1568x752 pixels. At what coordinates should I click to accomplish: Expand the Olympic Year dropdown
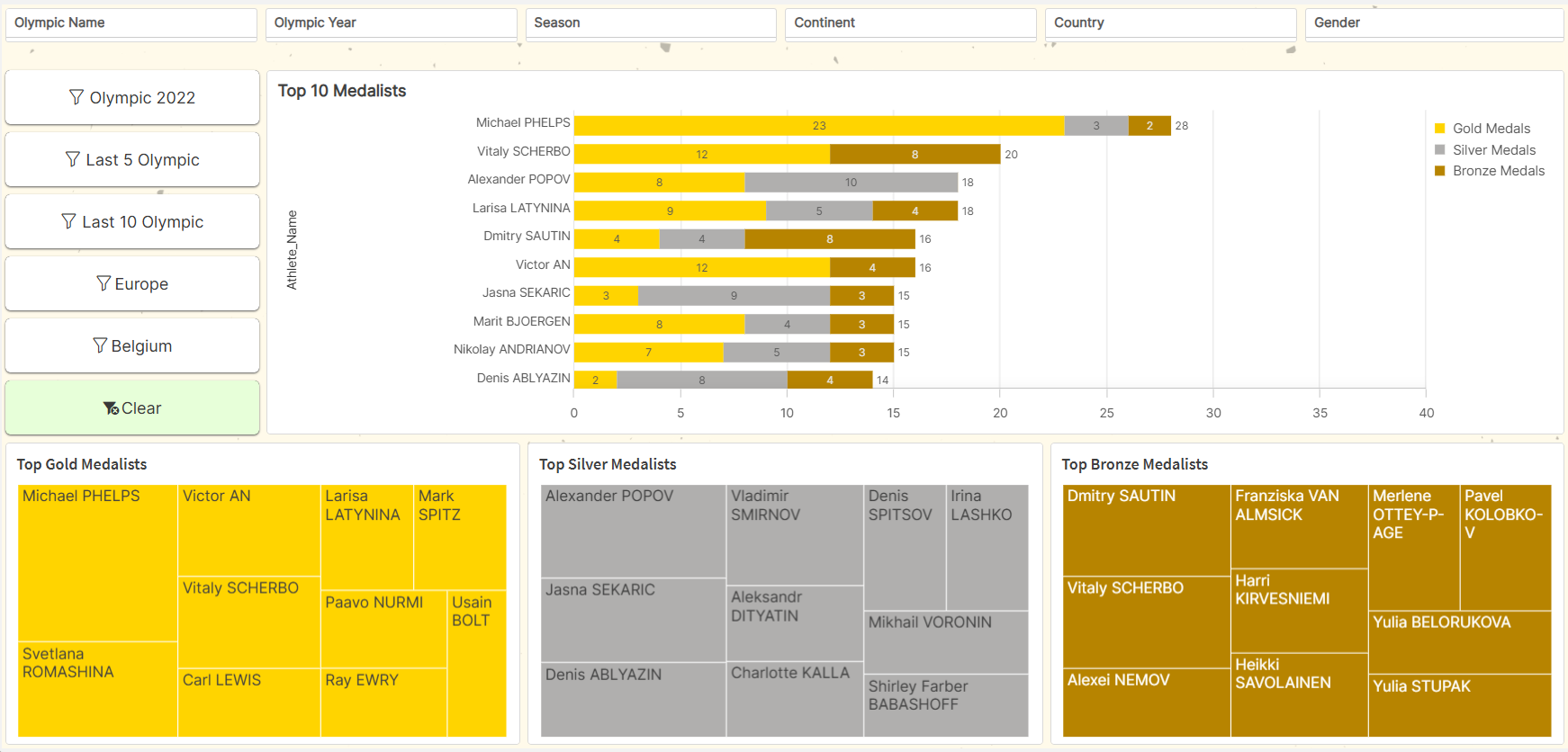point(391,23)
